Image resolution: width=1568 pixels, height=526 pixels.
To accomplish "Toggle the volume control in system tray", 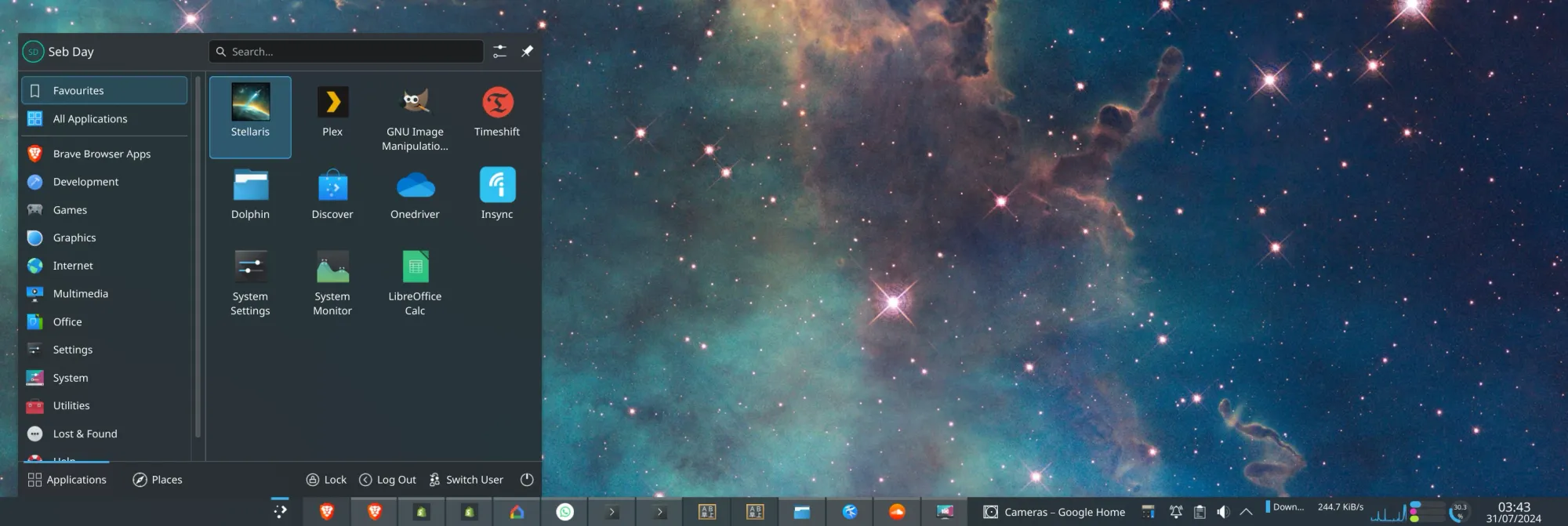I will (1223, 512).
